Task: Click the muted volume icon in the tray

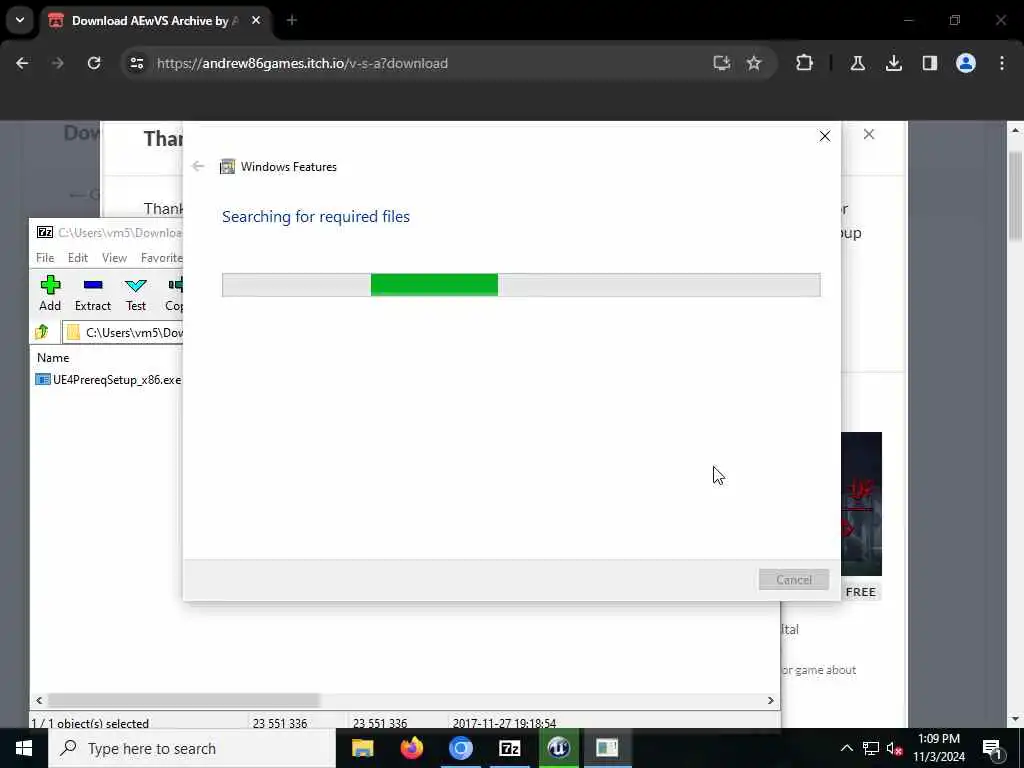Action: click(895, 748)
